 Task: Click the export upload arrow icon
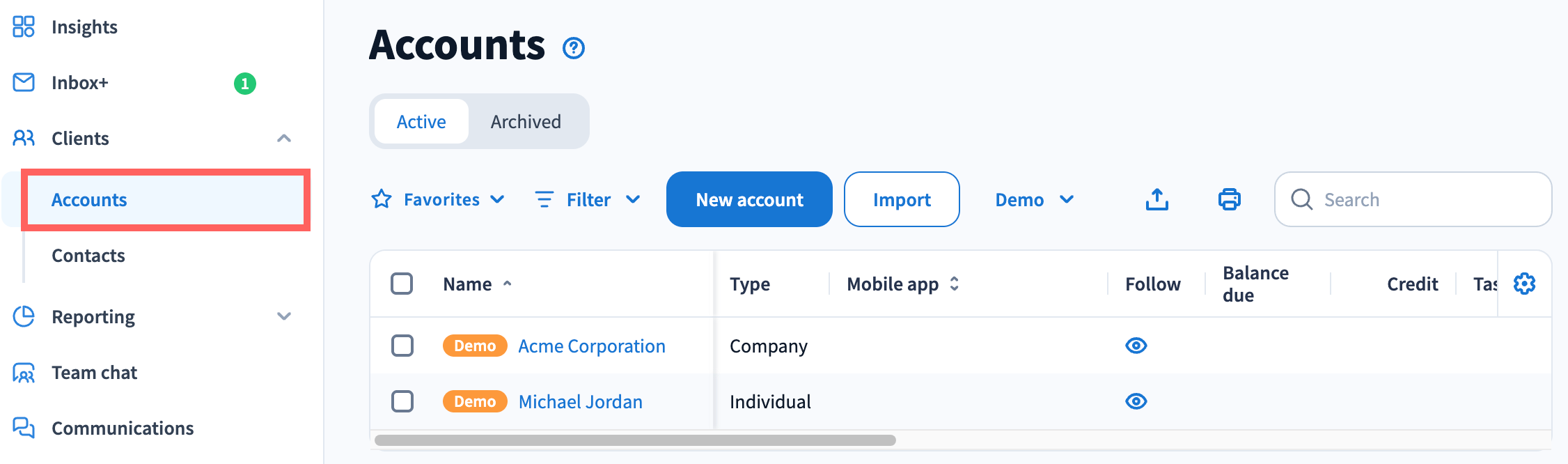pyautogui.click(x=1157, y=199)
